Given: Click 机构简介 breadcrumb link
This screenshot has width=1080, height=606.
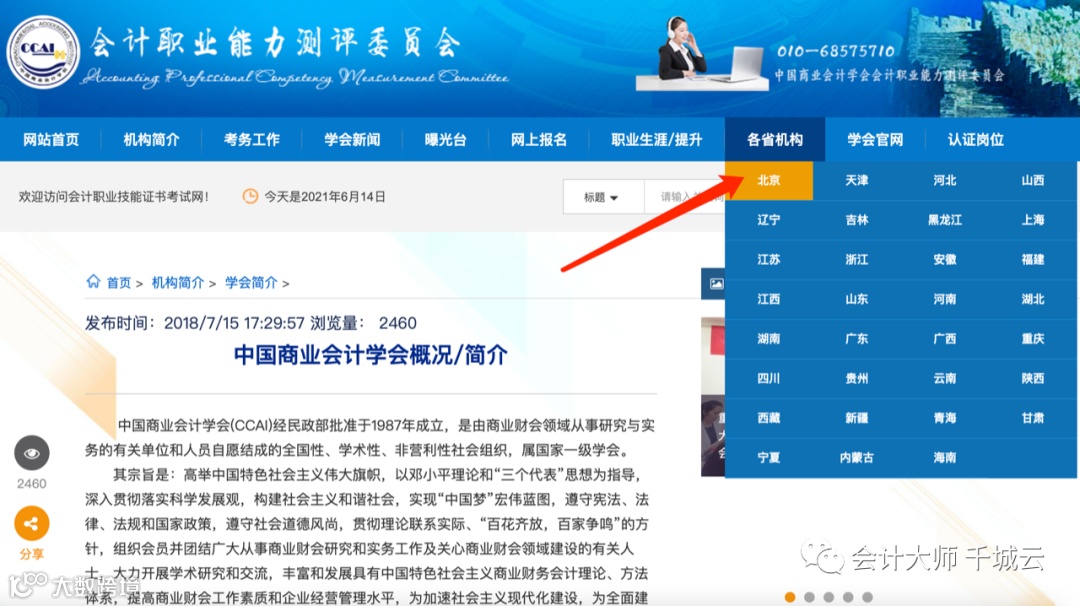Looking at the screenshot, I should (178, 282).
